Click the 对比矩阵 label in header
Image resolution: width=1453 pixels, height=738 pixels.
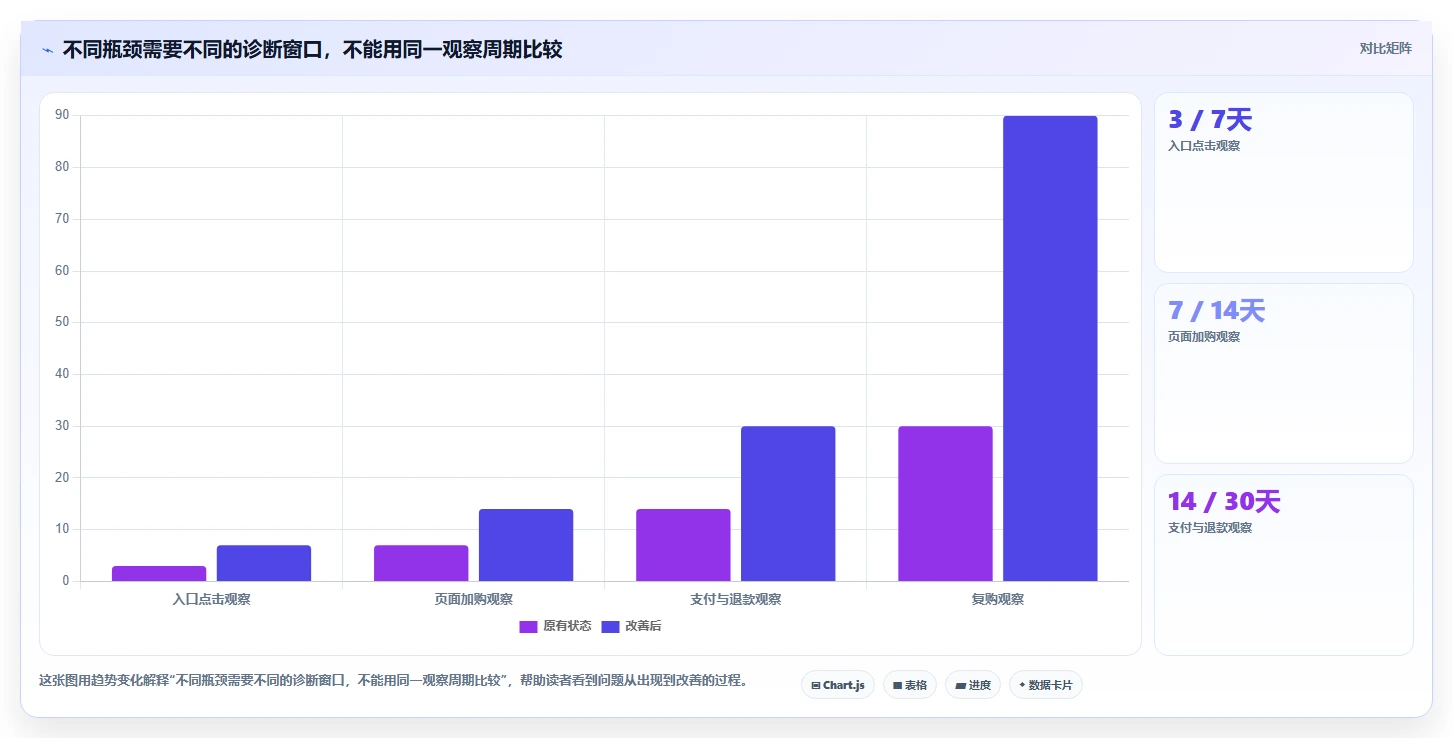click(x=1385, y=48)
